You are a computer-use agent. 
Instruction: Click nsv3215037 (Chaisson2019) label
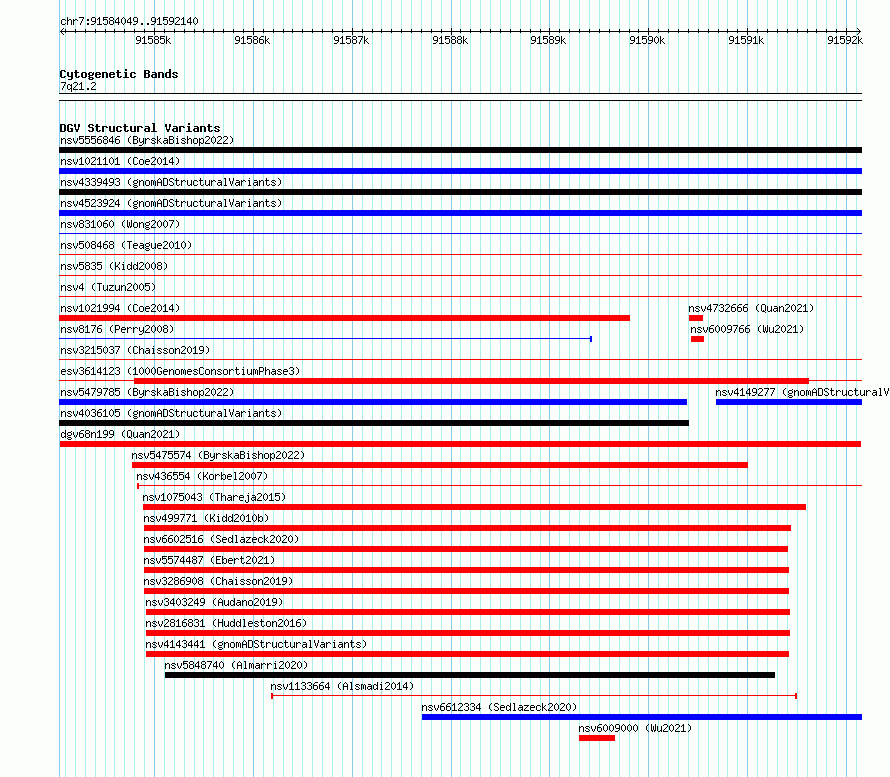(135, 350)
